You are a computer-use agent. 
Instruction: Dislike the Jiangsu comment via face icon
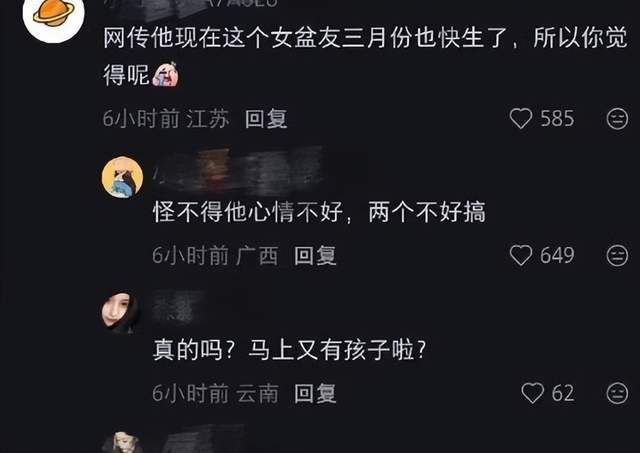point(617,119)
